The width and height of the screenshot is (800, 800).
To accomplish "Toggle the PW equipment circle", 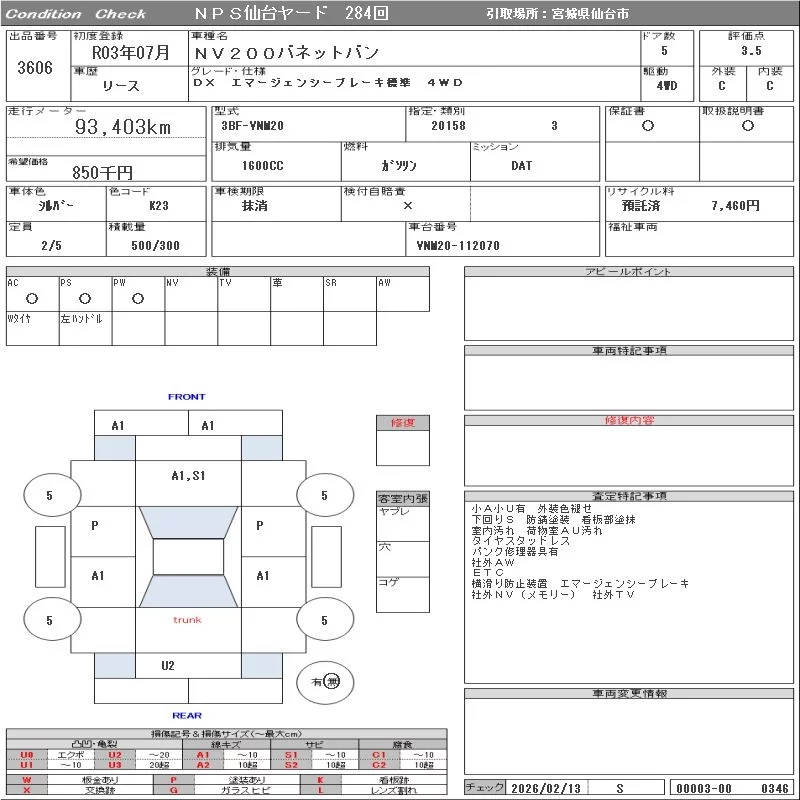I will [x=138, y=298].
